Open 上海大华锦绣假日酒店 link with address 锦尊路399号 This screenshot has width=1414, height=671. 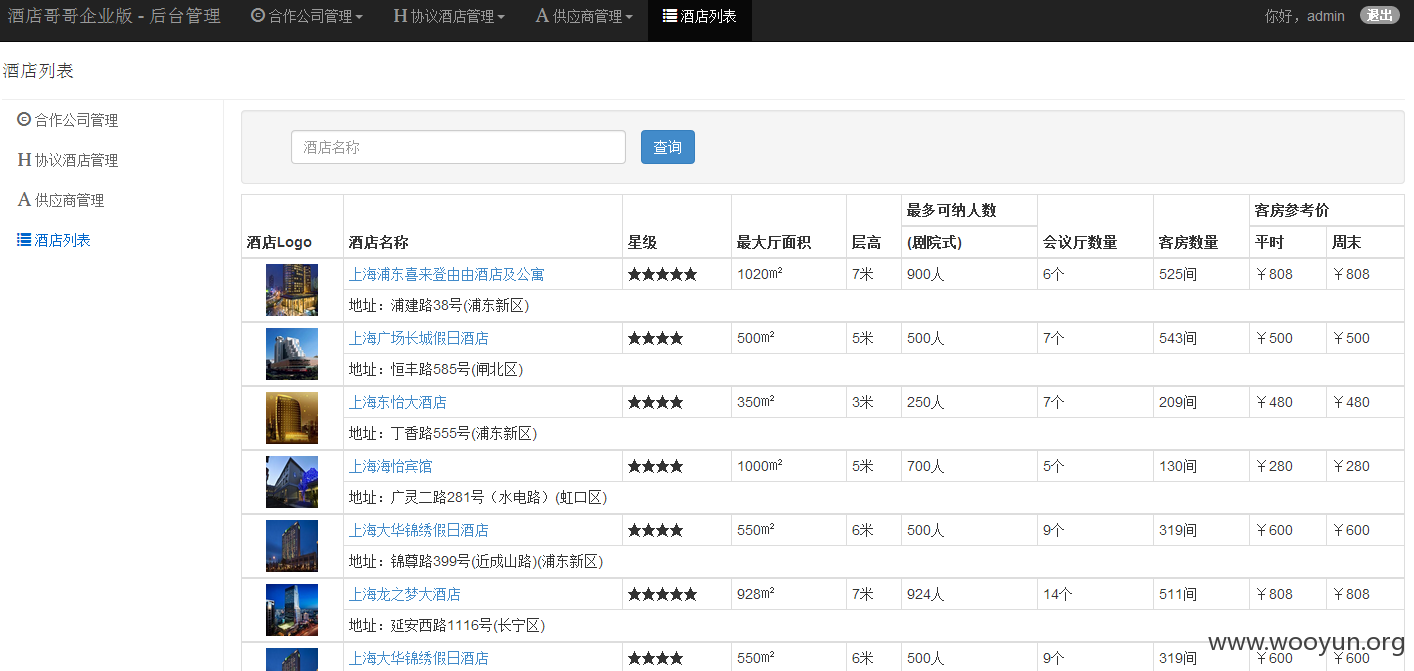(418, 530)
